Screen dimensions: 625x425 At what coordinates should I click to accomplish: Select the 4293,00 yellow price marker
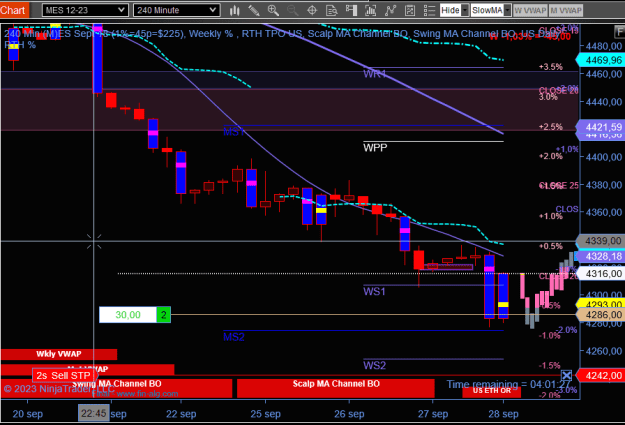pyautogui.click(x=601, y=304)
